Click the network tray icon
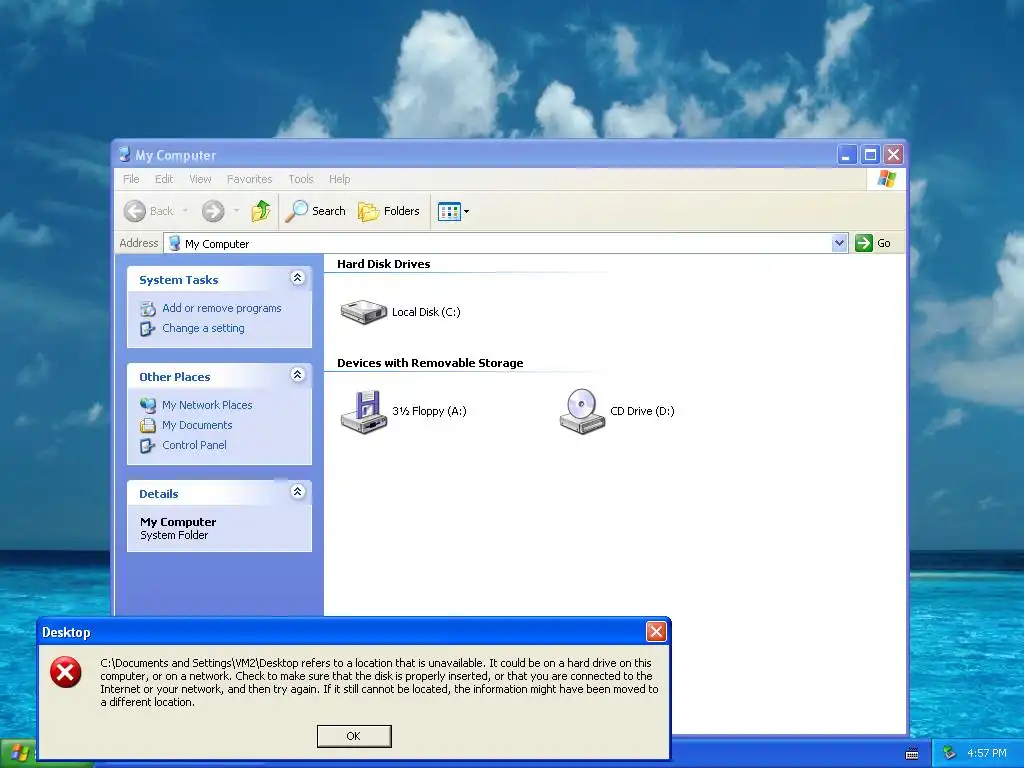Viewport: 1024px width, 768px height. pos(950,754)
